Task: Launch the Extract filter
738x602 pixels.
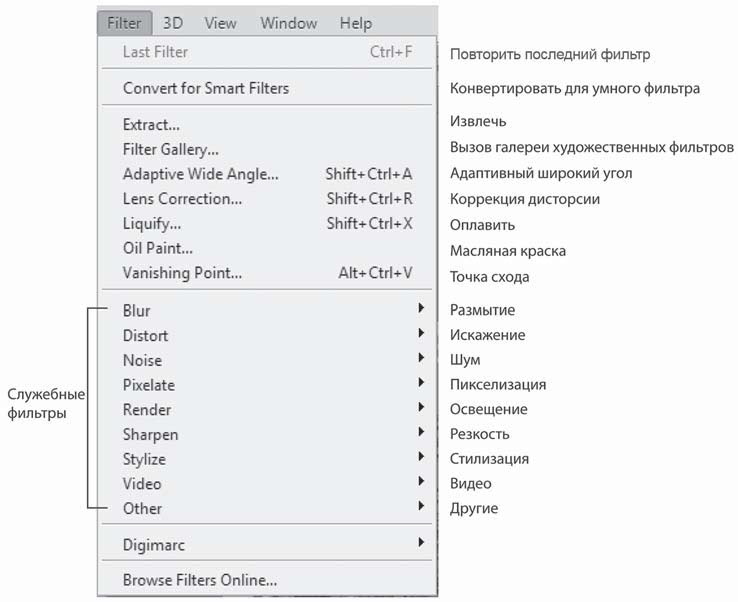Action: [x=151, y=125]
